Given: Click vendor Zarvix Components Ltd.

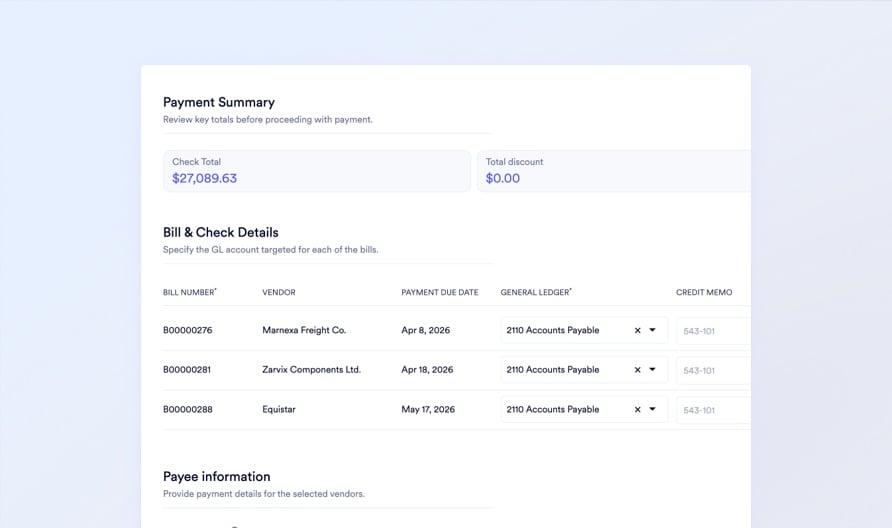Looking at the screenshot, I should [311, 370].
